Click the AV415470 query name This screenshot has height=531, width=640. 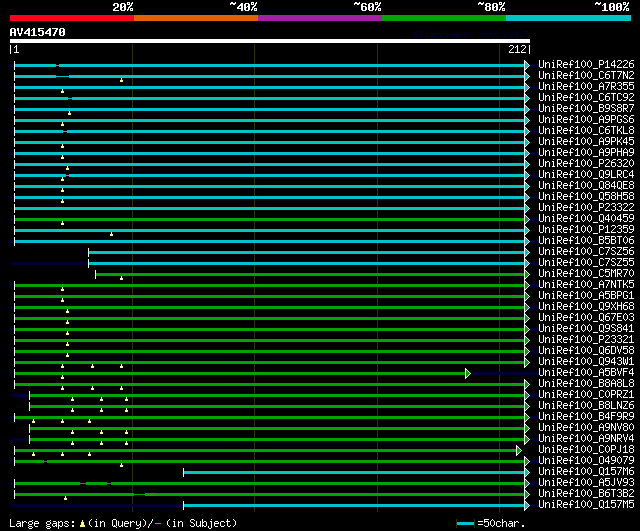(38, 32)
